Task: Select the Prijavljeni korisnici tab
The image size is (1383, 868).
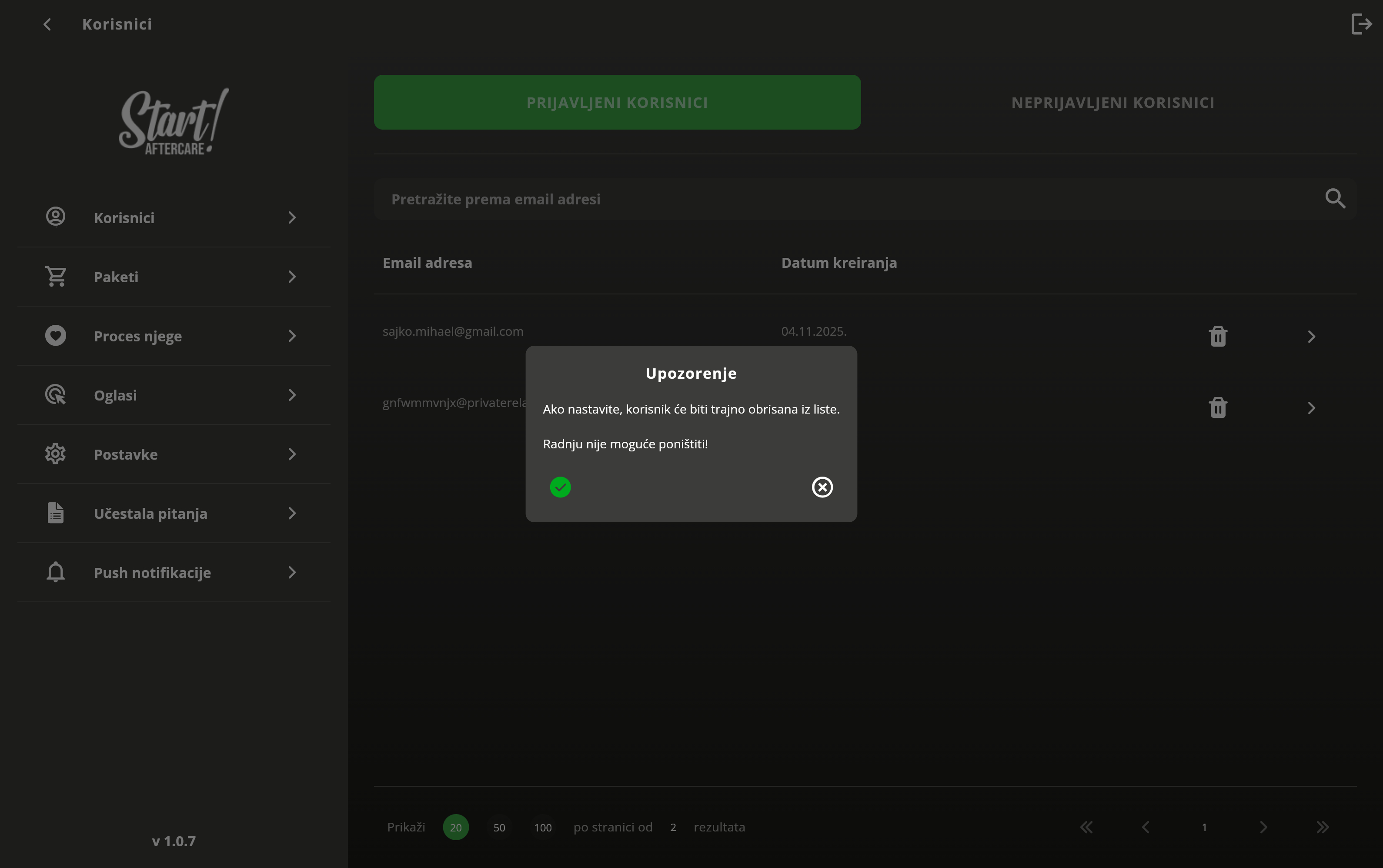Action: pos(617,102)
